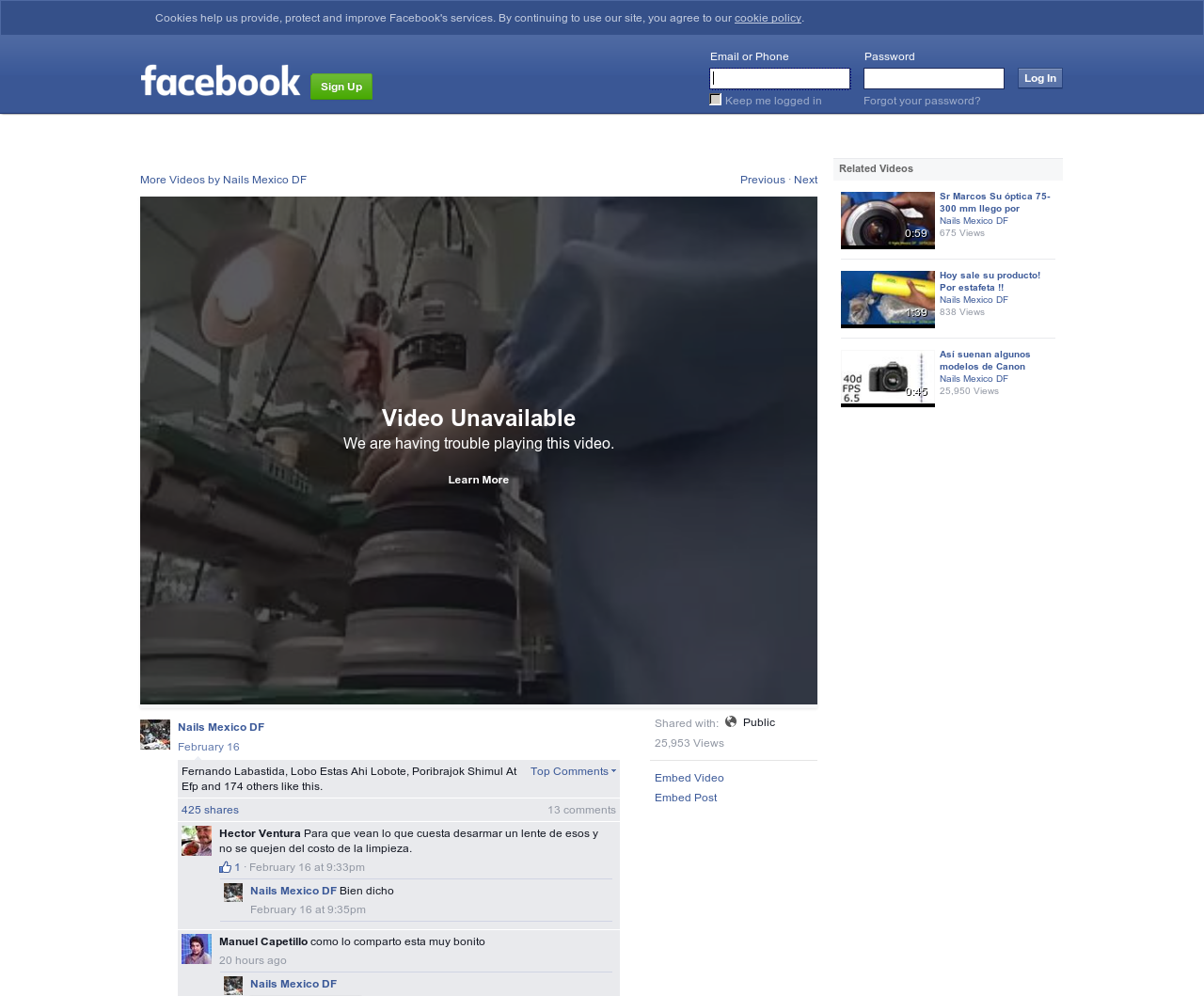1204x996 pixels.
Task: Click 'Fernando Labastida' … 'and 174 others like this' text
Action: click(349, 779)
